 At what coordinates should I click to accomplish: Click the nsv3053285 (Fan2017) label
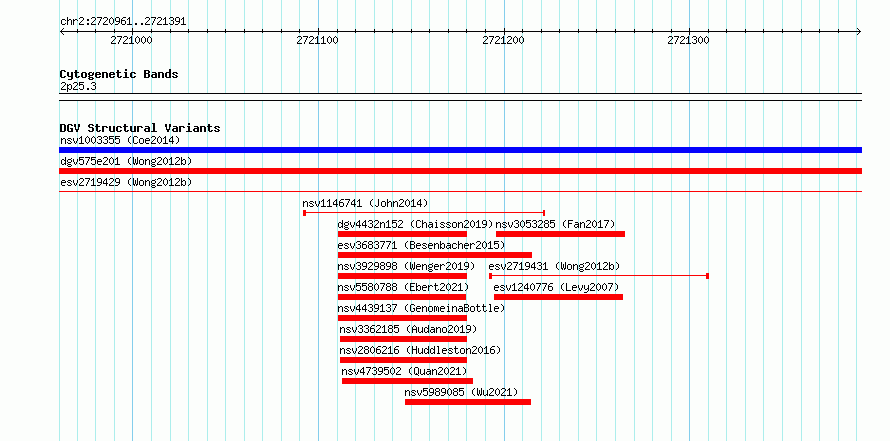pos(555,224)
